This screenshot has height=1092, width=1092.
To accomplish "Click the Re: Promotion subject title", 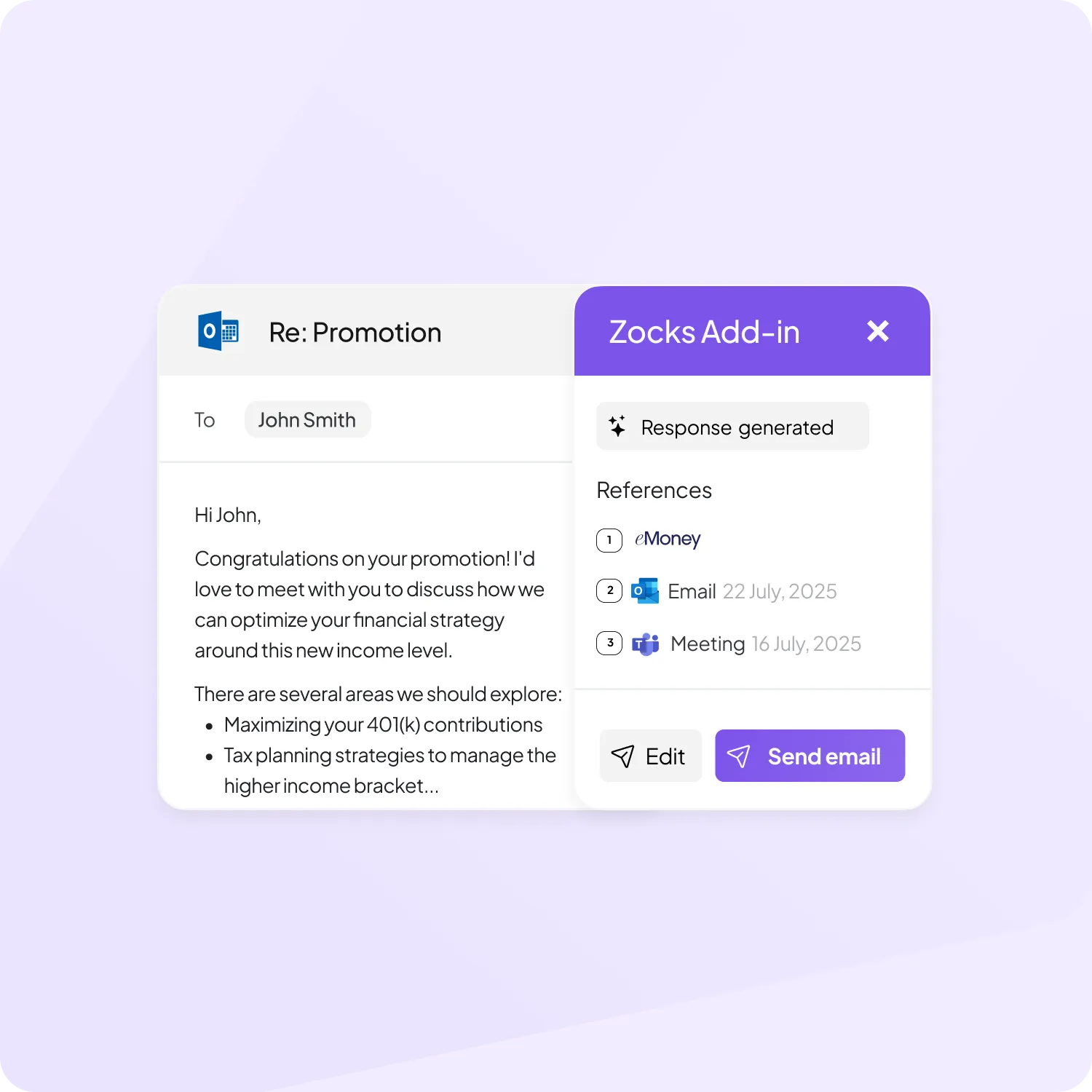I will pyautogui.click(x=355, y=332).
